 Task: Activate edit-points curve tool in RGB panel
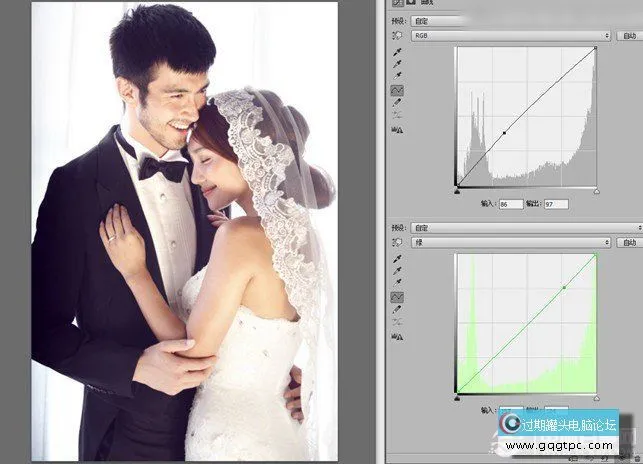pyautogui.click(x=397, y=89)
